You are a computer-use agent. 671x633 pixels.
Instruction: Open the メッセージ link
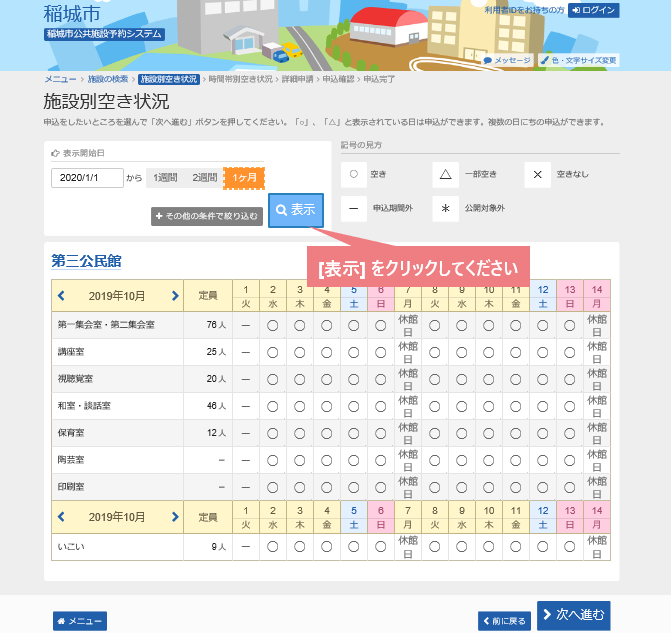[x=507, y=60]
